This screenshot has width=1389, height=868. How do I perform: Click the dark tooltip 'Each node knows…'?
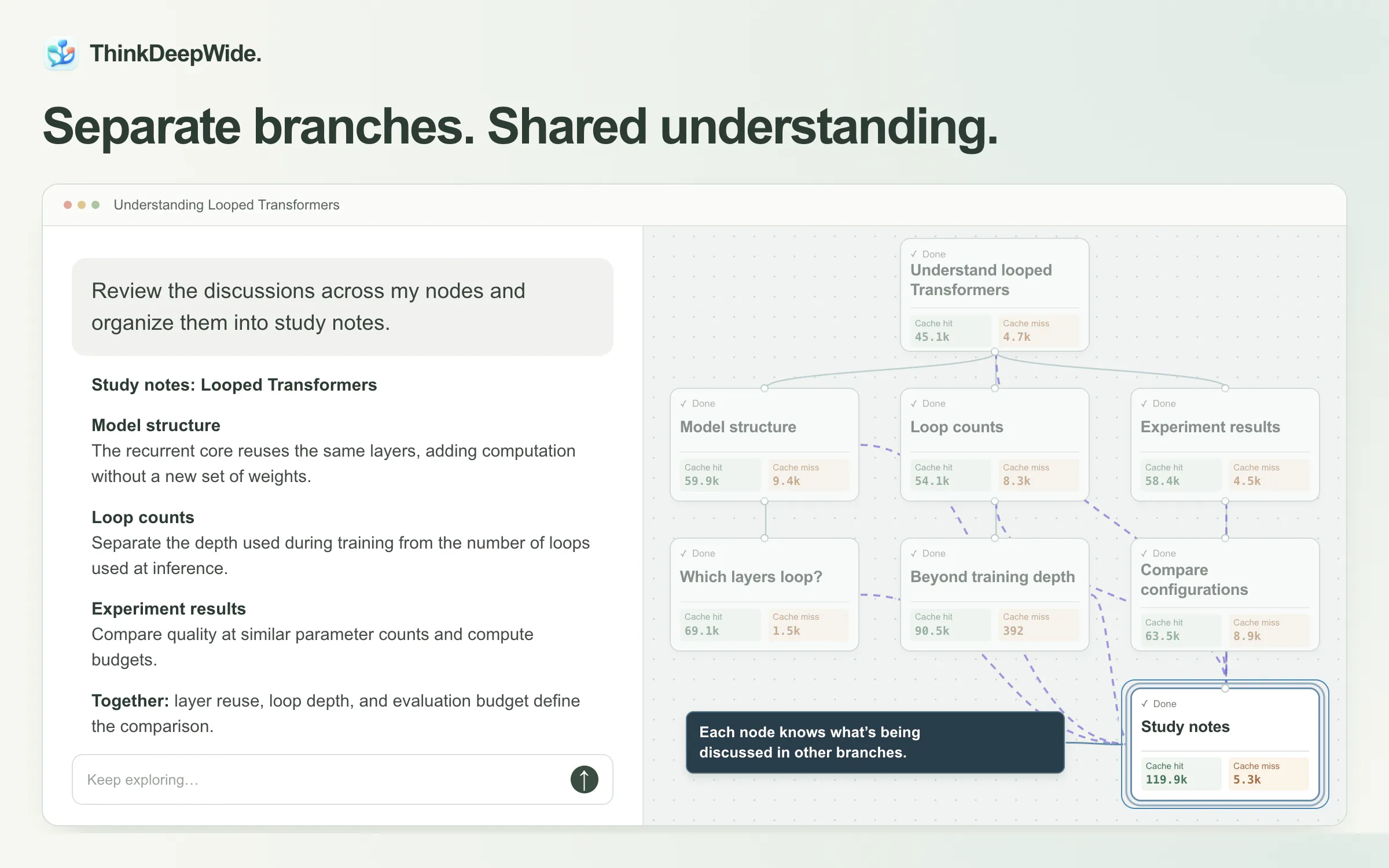point(874,742)
